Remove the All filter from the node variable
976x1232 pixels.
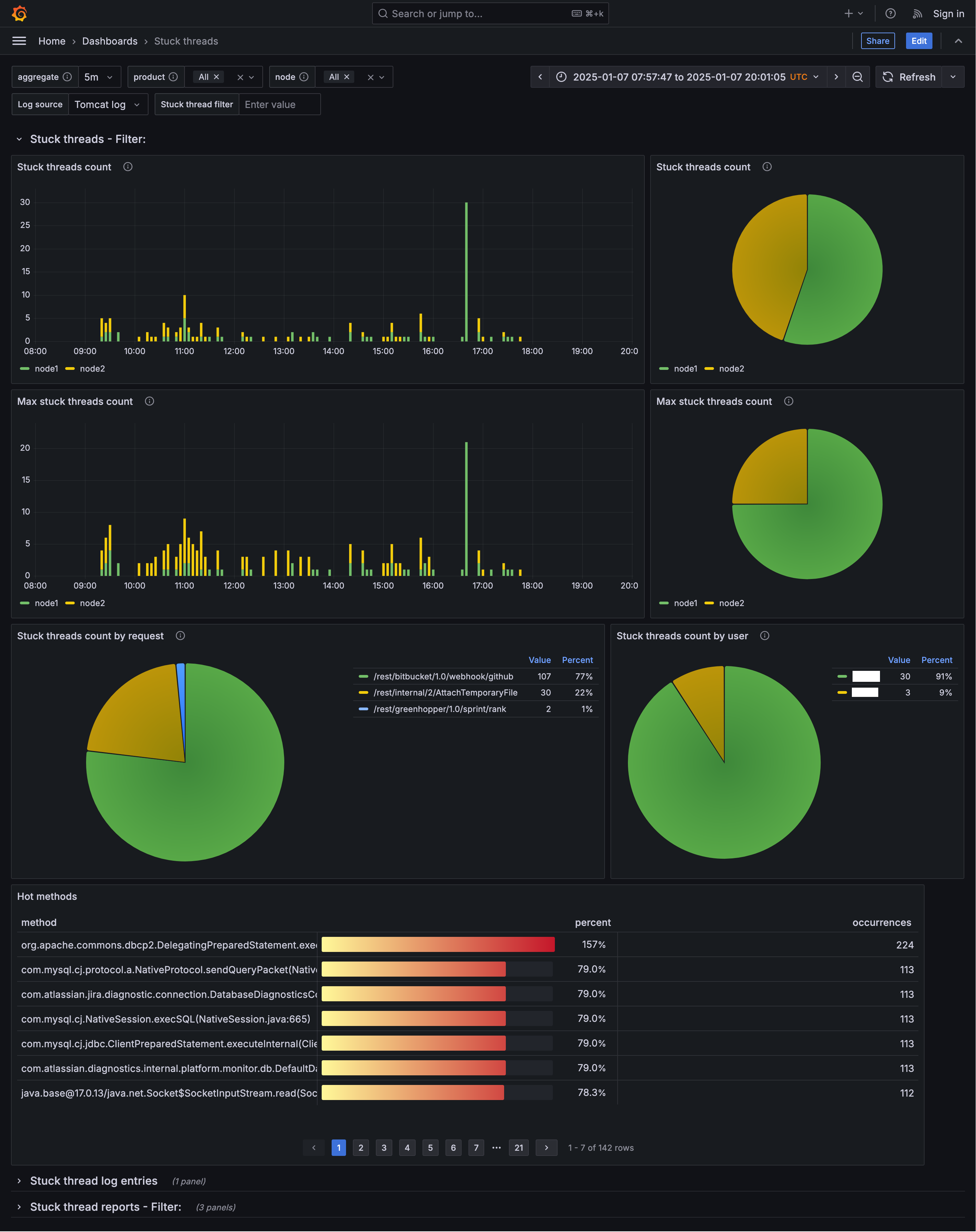point(346,76)
